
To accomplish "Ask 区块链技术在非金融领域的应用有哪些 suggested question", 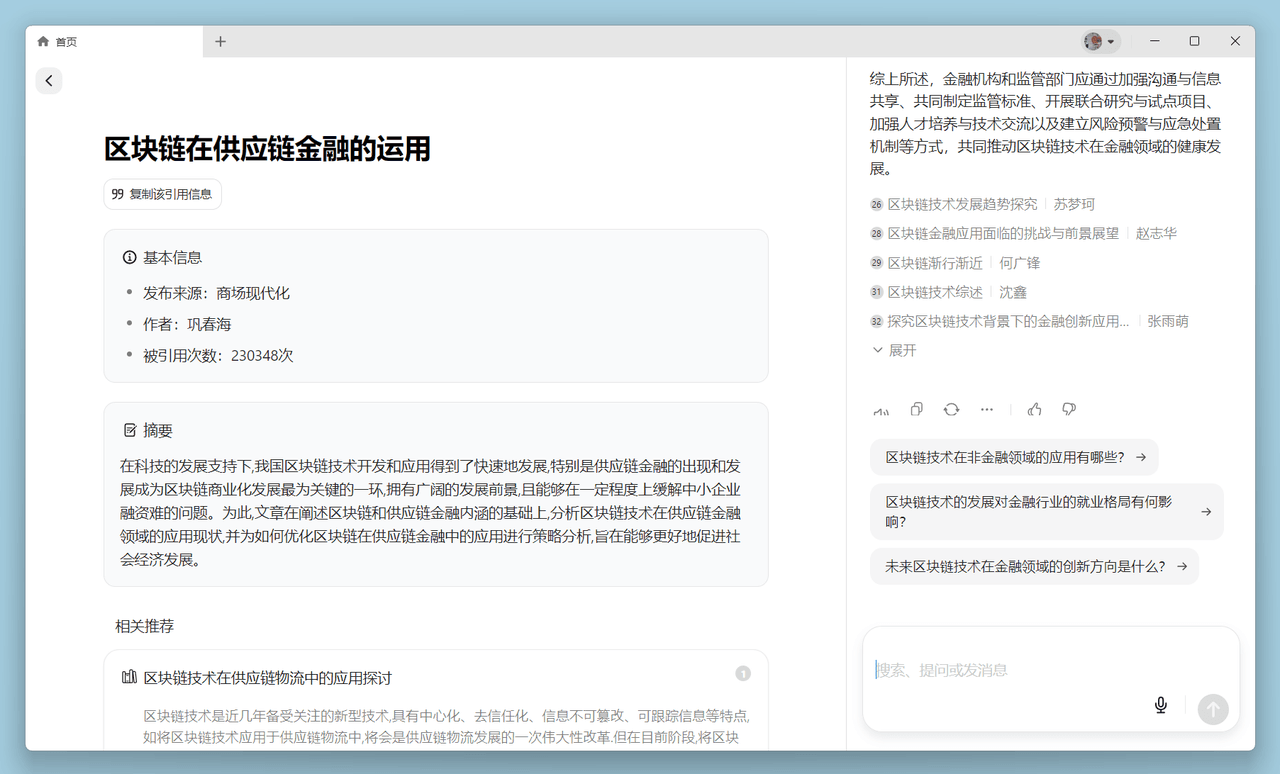I will pyautogui.click(x=1010, y=456).
